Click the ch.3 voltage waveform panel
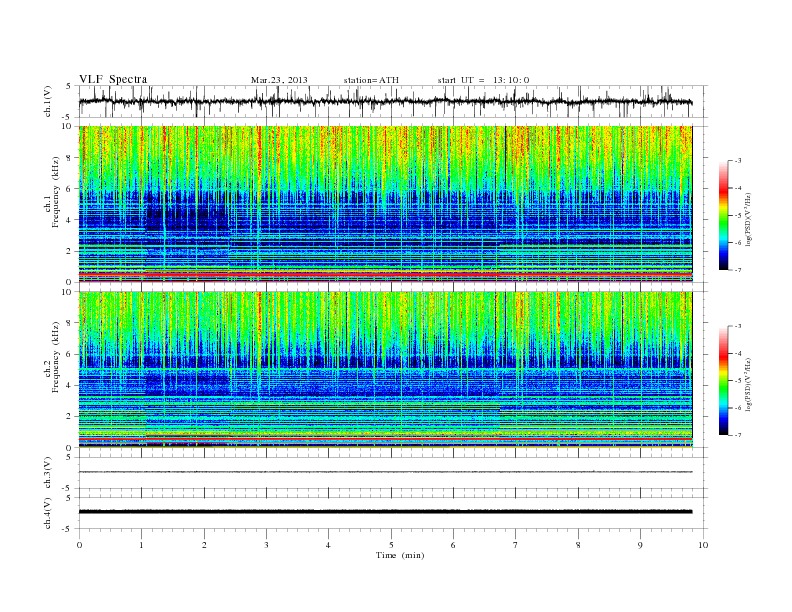The width and height of the screenshot is (792, 612). (x=392, y=473)
